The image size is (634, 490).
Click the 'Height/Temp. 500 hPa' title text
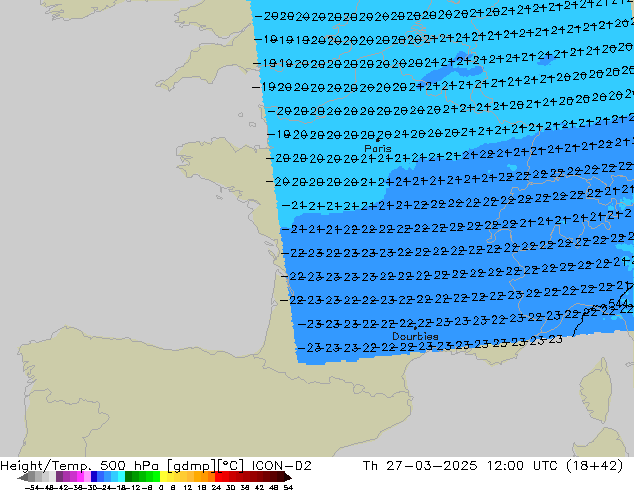(81, 466)
